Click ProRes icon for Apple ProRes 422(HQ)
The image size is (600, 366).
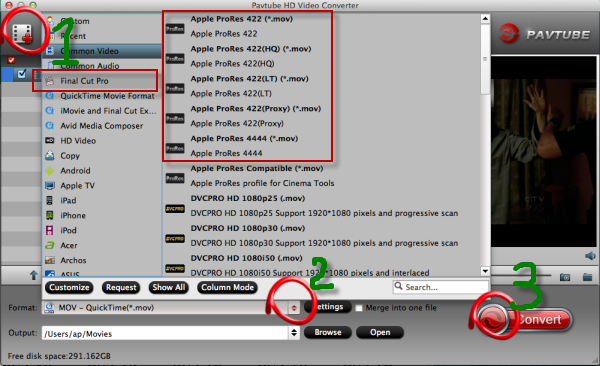pos(175,59)
